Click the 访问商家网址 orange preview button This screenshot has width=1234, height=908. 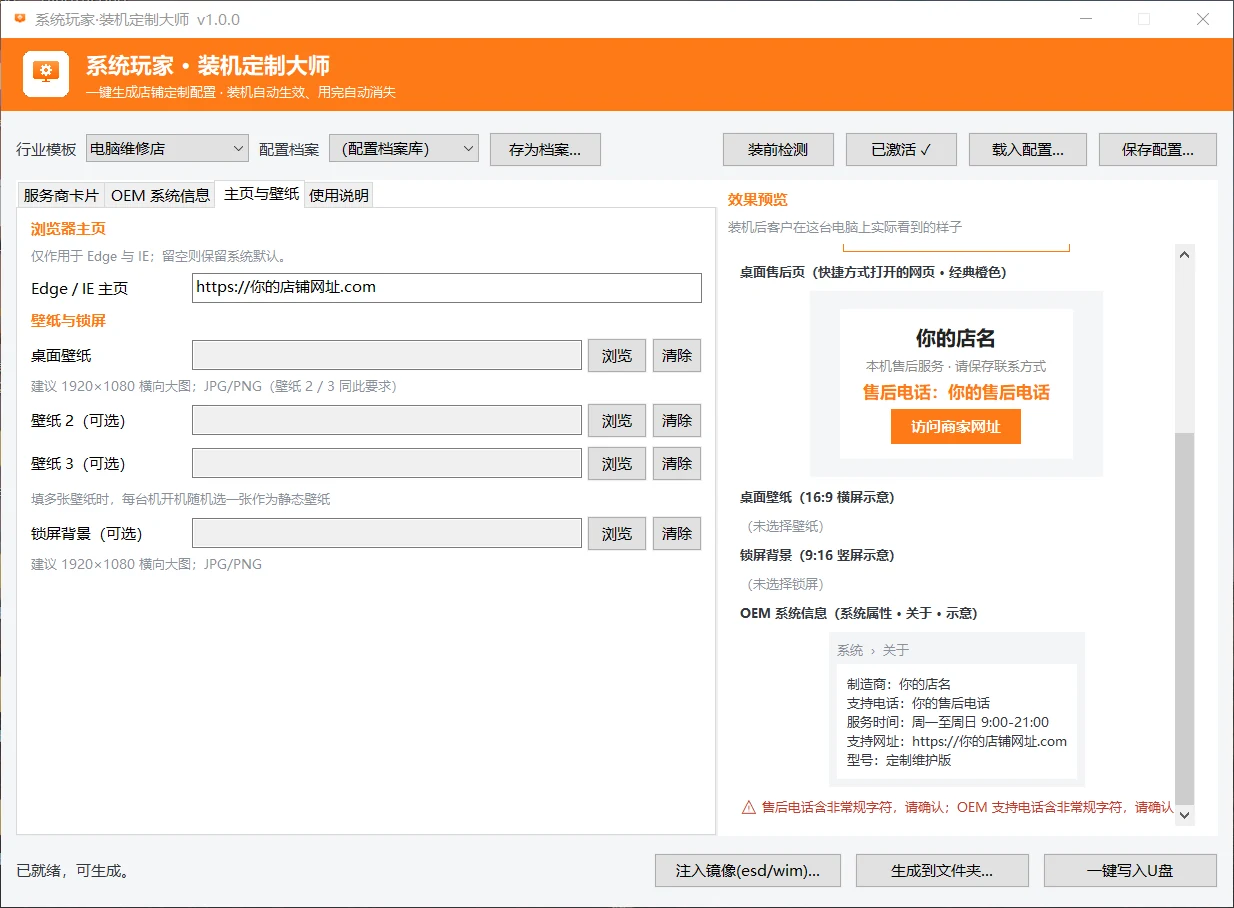[956, 427]
